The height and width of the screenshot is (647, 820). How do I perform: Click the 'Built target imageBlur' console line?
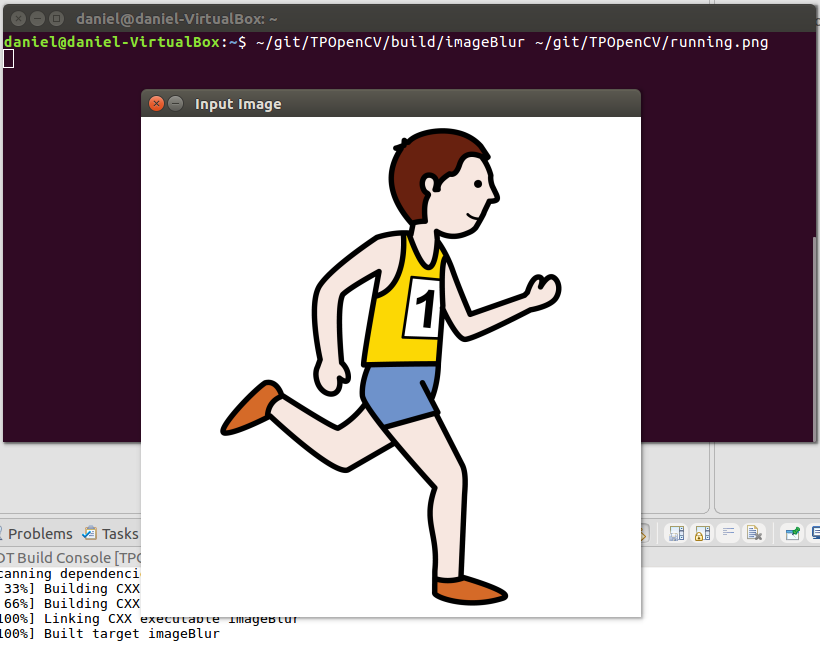click(x=110, y=633)
